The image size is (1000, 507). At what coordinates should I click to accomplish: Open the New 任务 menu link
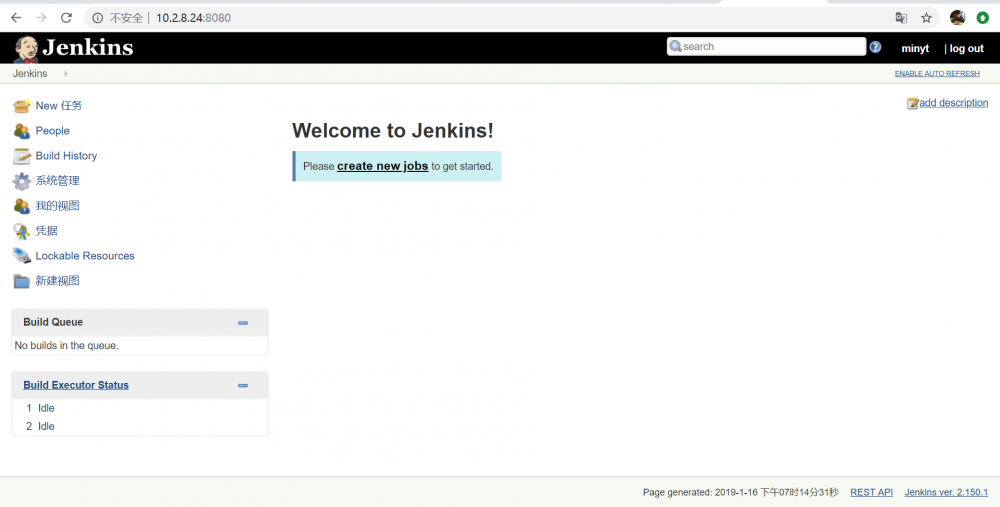tap(59, 106)
